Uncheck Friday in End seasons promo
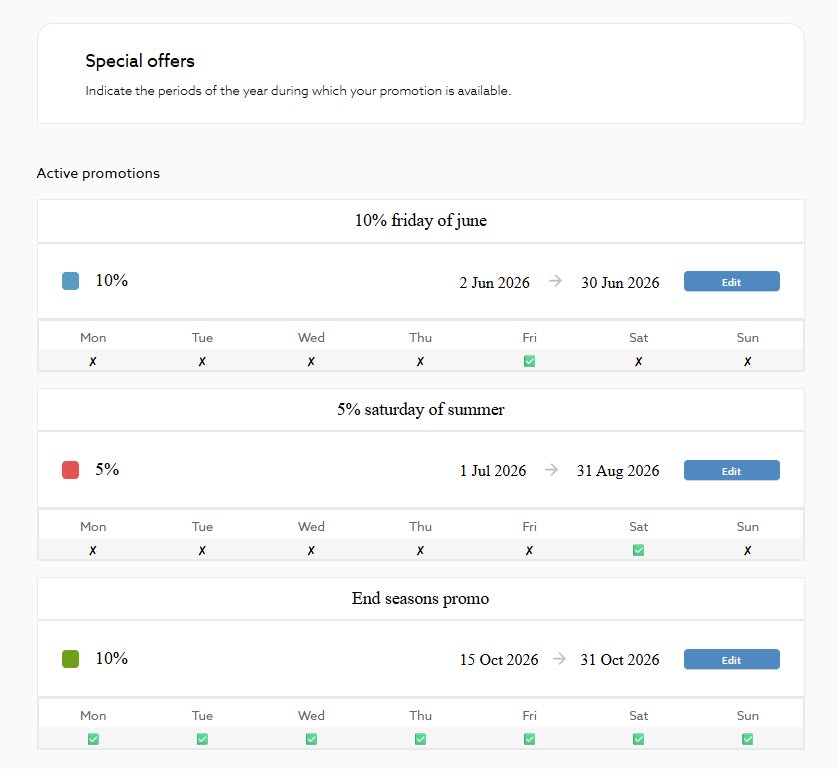This screenshot has width=837, height=769. (x=529, y=739)
